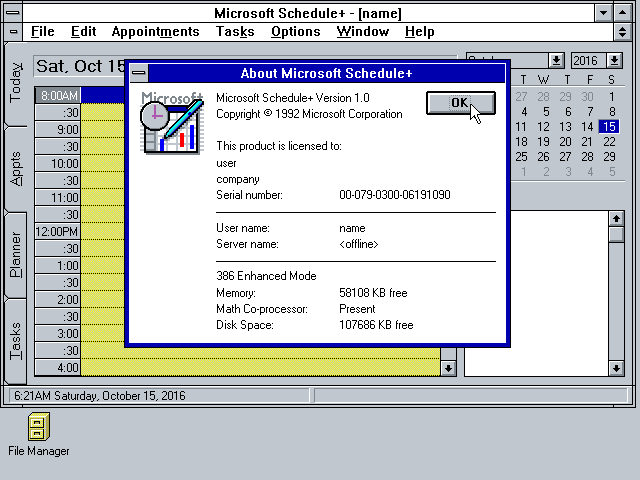Minimize the Schedule+ application window

[x=603, y=13]
